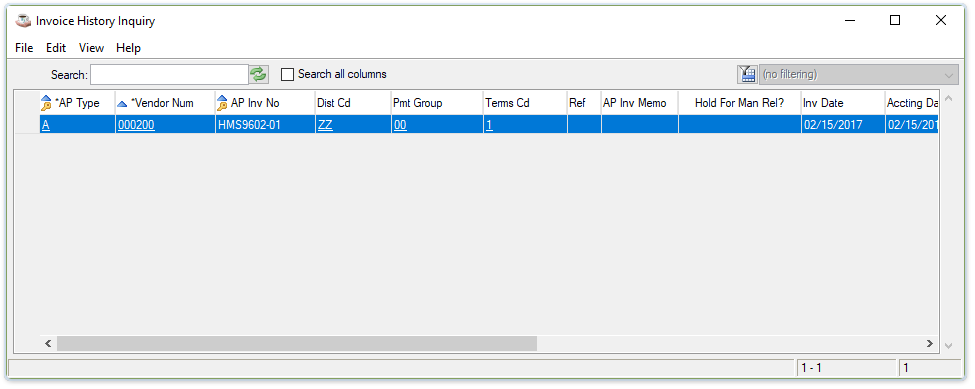
Task: Click inside the Search text field
Action: point(169,75)
